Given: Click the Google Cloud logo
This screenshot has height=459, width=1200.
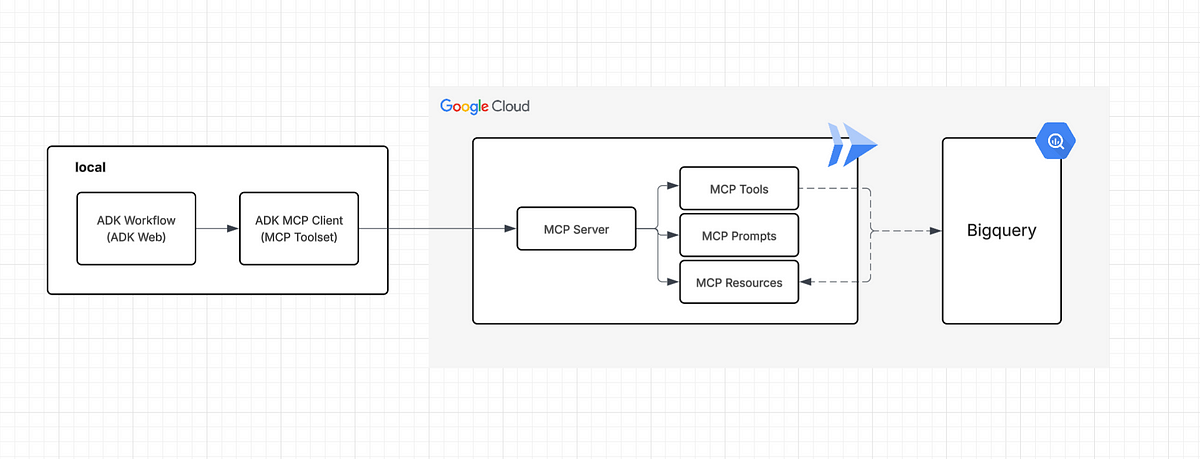Looking at the screenshot, I should pos(485,106).
